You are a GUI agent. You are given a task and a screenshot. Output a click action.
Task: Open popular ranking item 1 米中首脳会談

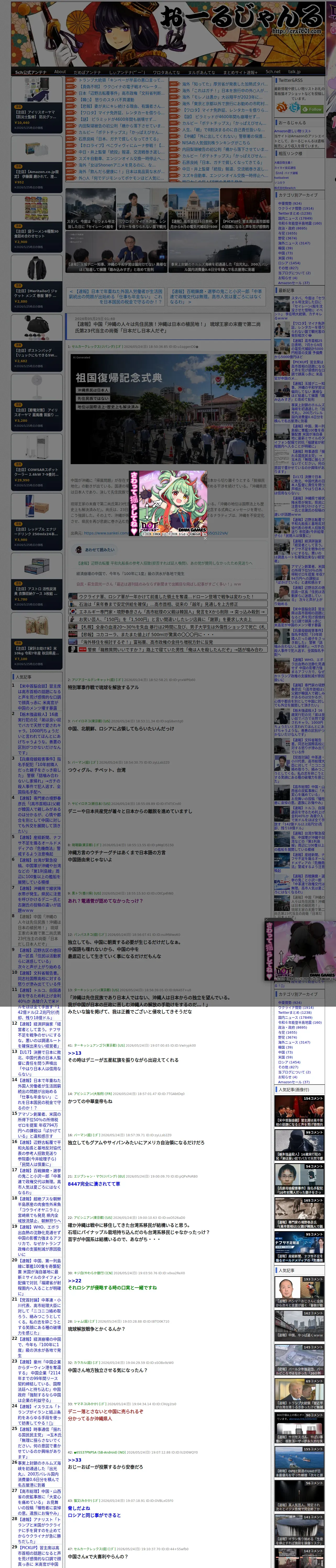(39, 697)
